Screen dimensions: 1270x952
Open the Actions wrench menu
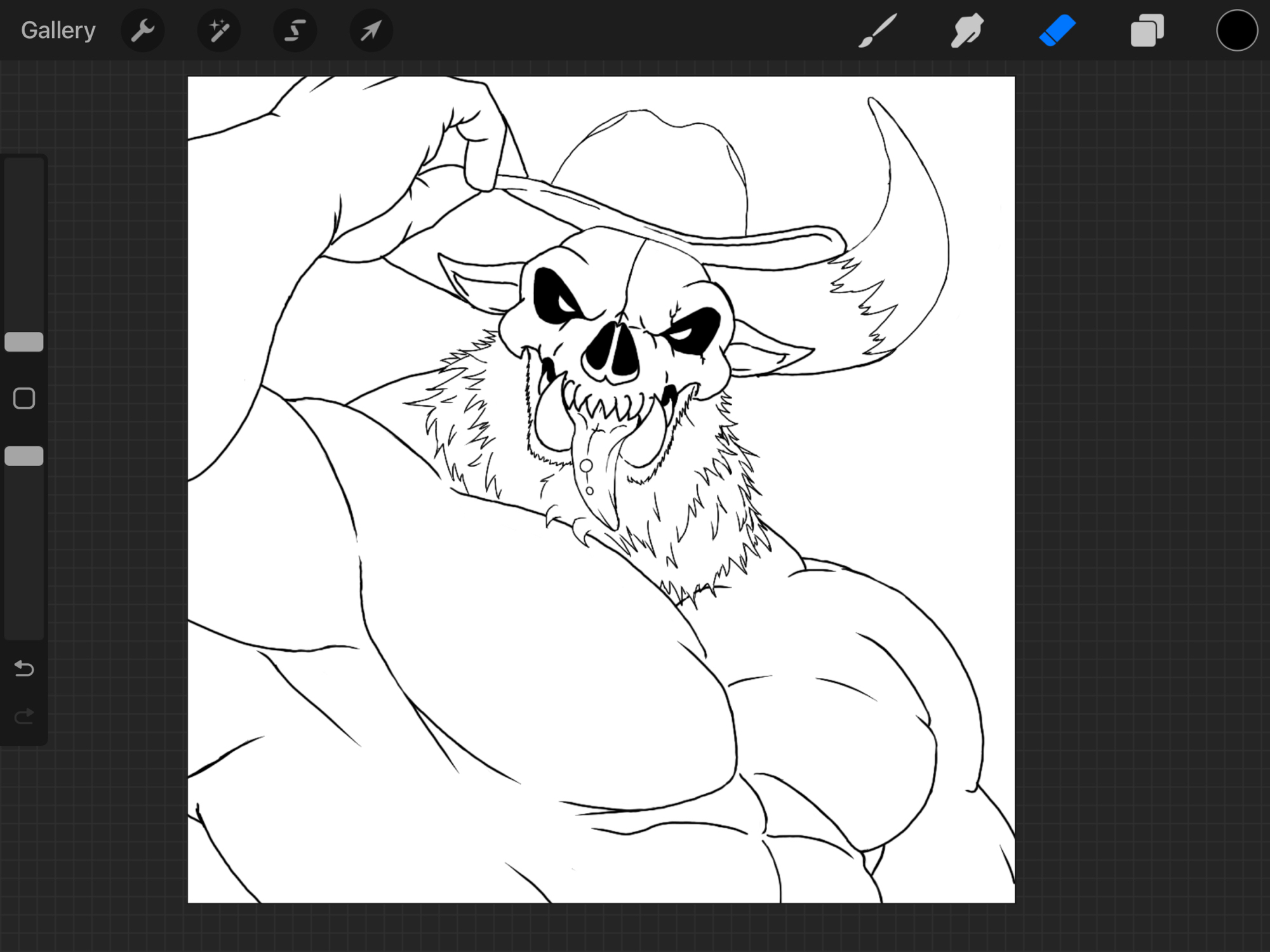pyautogui.click(x=142, y=30)
